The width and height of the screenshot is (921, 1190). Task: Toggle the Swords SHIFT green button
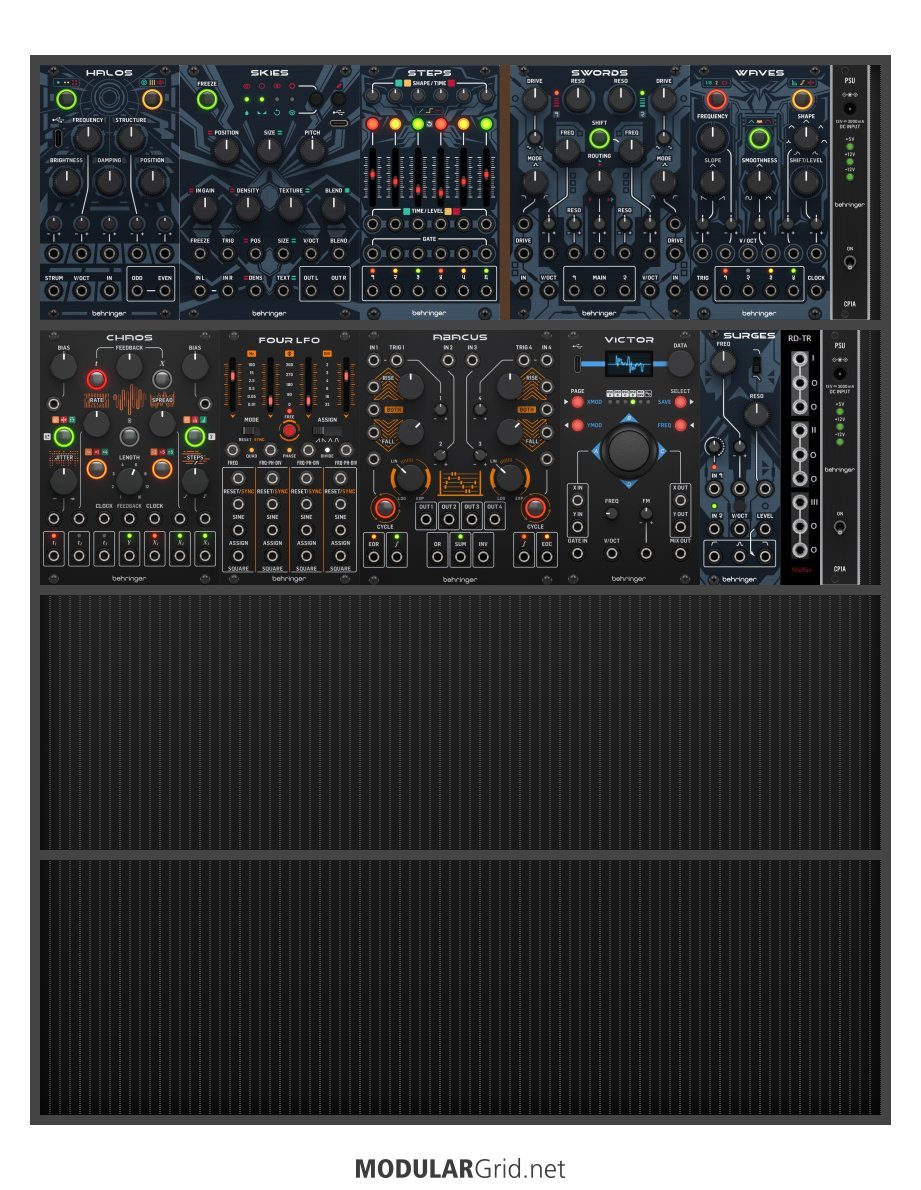[599, 137]
